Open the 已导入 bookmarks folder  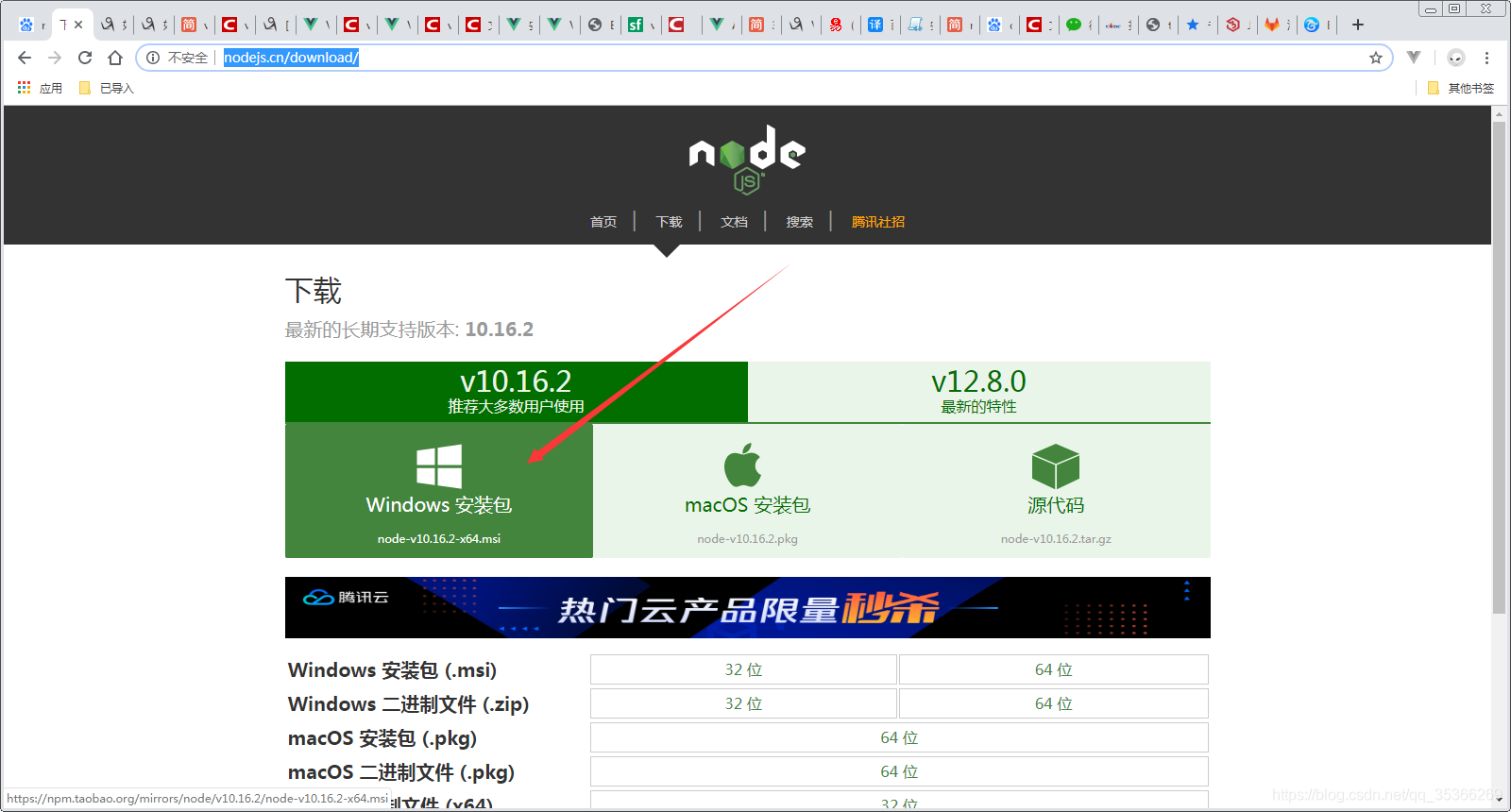tap(107, 88)
